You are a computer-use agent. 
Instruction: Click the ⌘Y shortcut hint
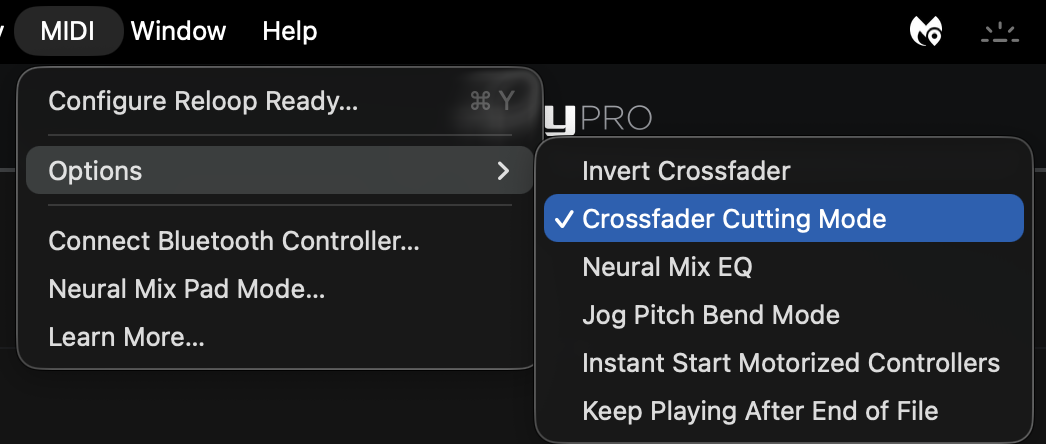pos(491,101)
